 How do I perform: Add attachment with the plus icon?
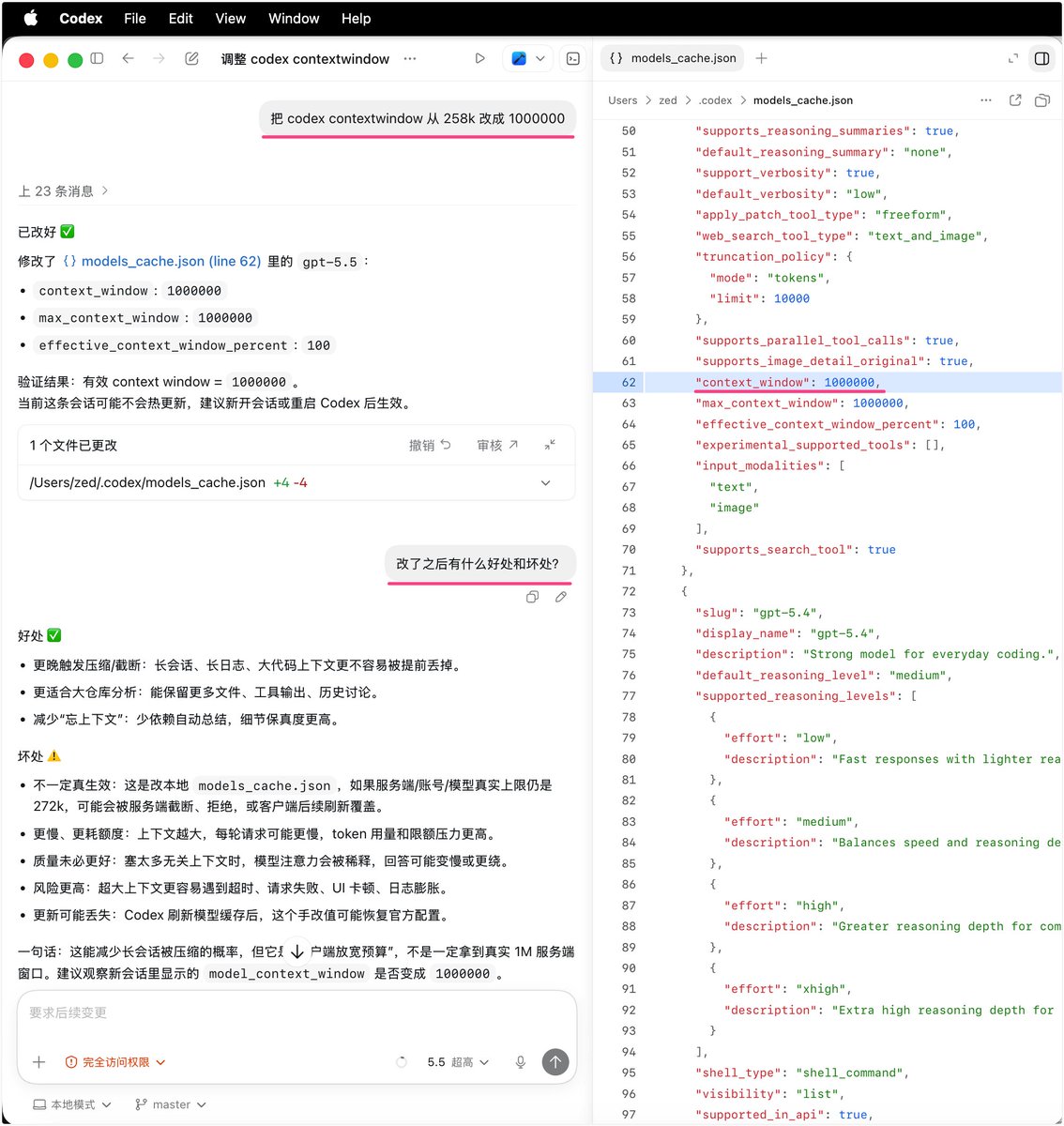click(x=38, y=1062)
